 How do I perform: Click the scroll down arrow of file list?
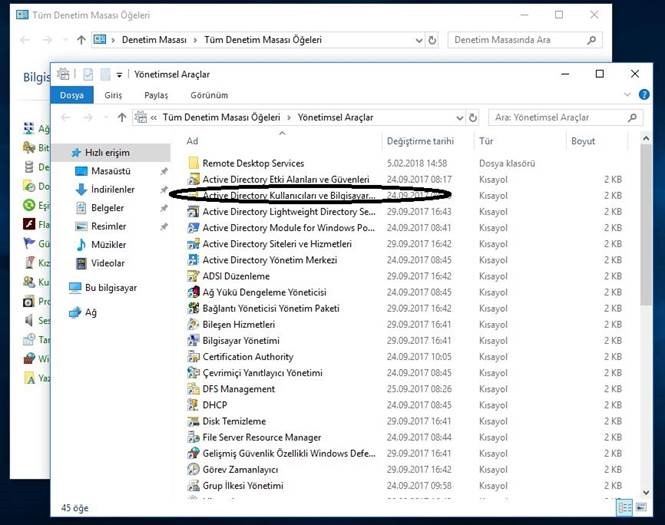point(646,492)
